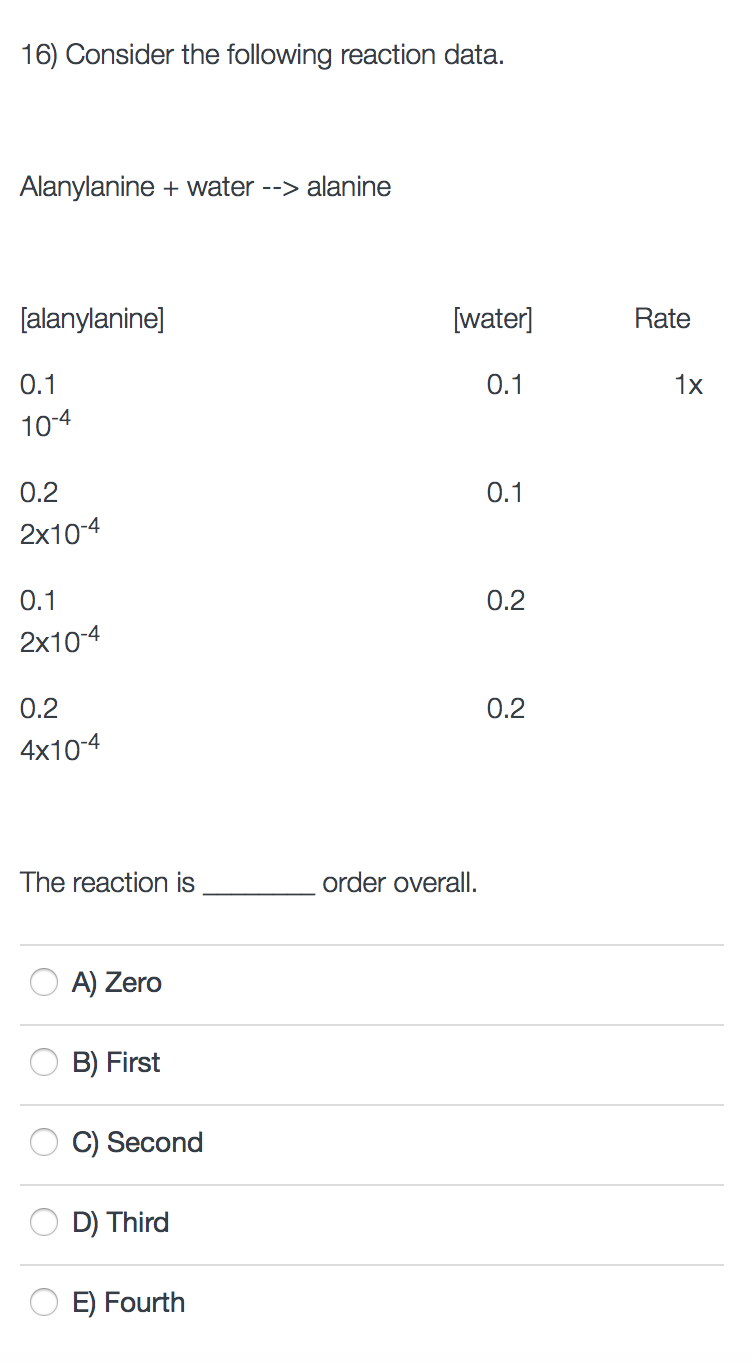Screen dimensions: 752x1364
Task: Click the answer label A) Zero
Action: coord(117,982)
